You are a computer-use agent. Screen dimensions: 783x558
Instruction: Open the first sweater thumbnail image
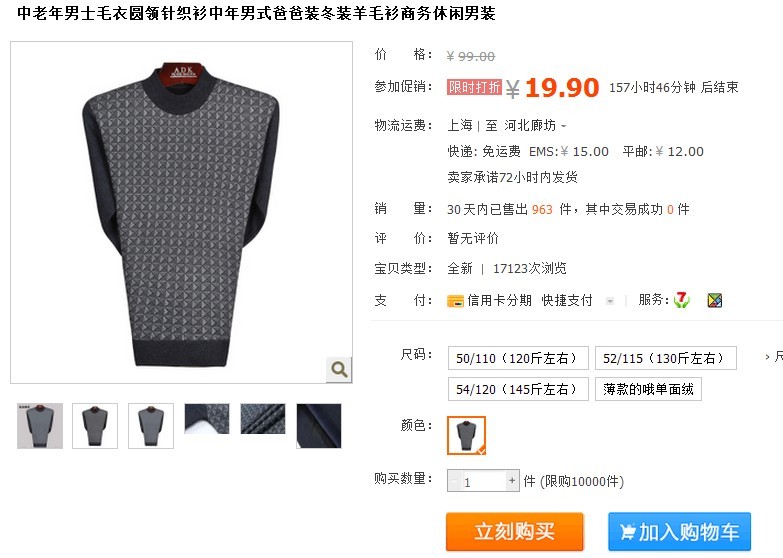(40, 426)
